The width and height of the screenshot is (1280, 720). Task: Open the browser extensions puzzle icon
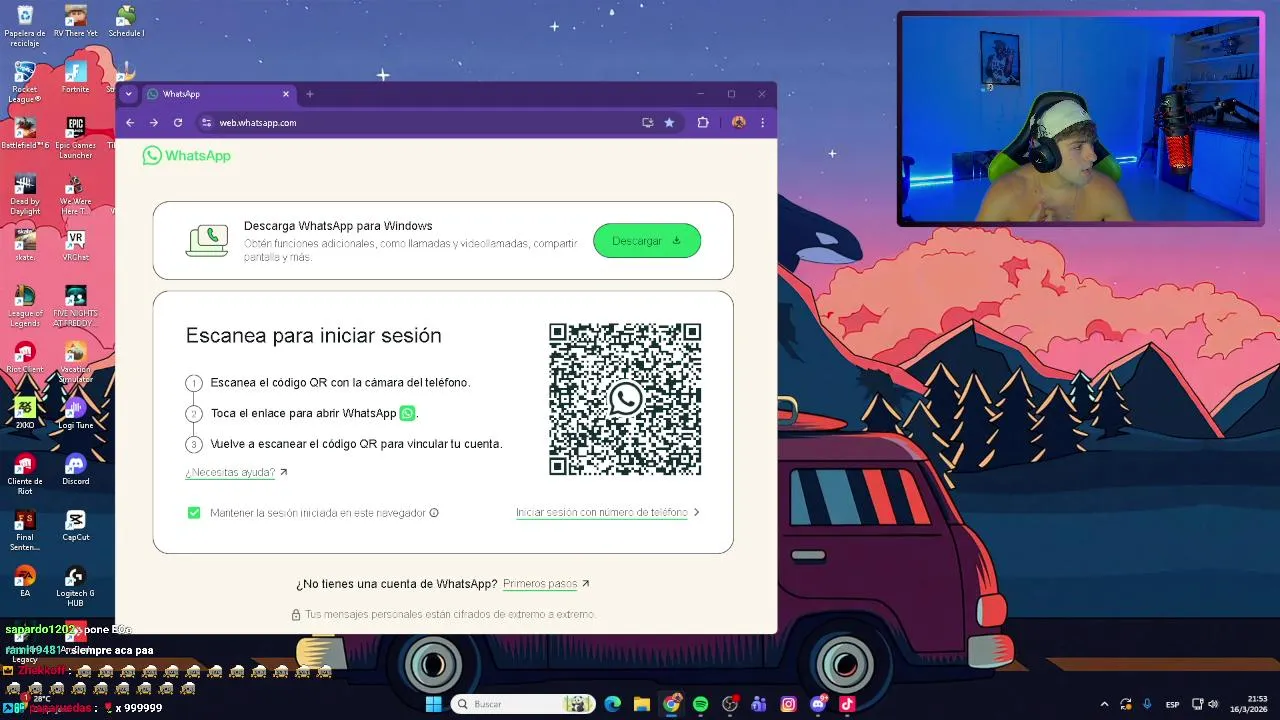tap(703, 123)
